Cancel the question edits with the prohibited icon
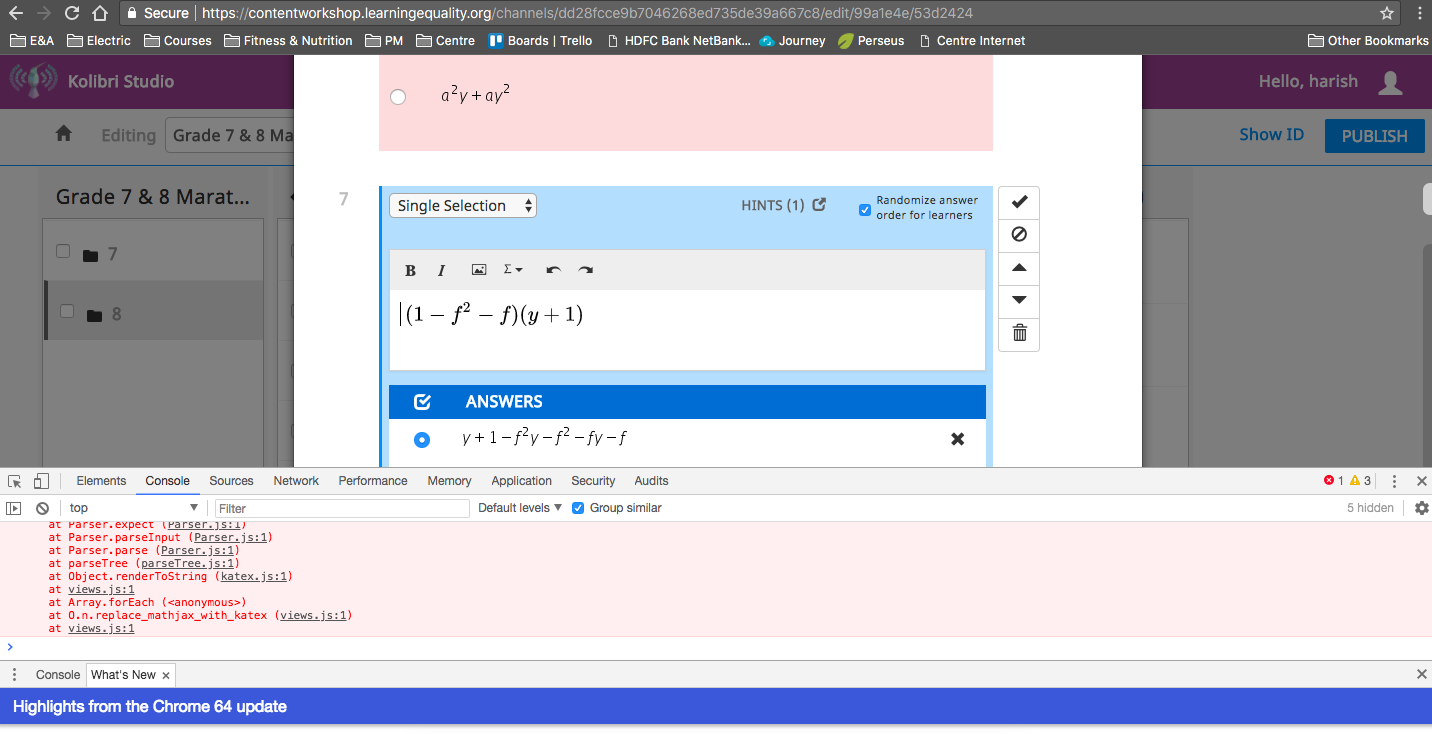 click(x=1019, y=234)
